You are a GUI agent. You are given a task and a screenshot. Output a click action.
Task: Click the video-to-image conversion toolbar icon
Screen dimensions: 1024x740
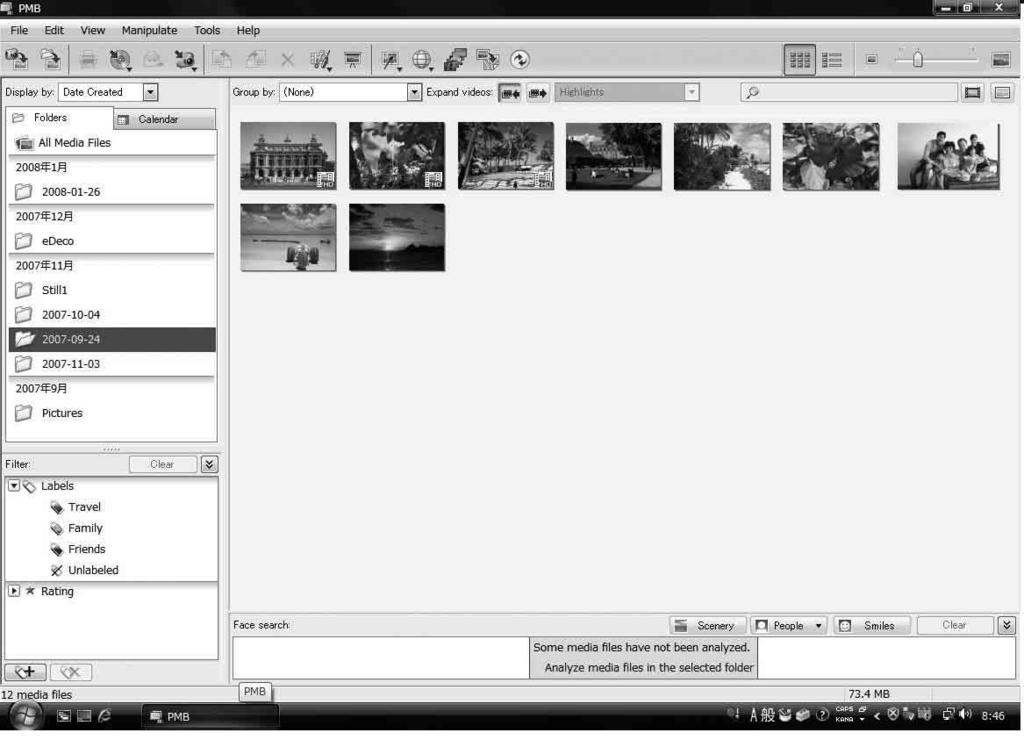pos(487,59)
